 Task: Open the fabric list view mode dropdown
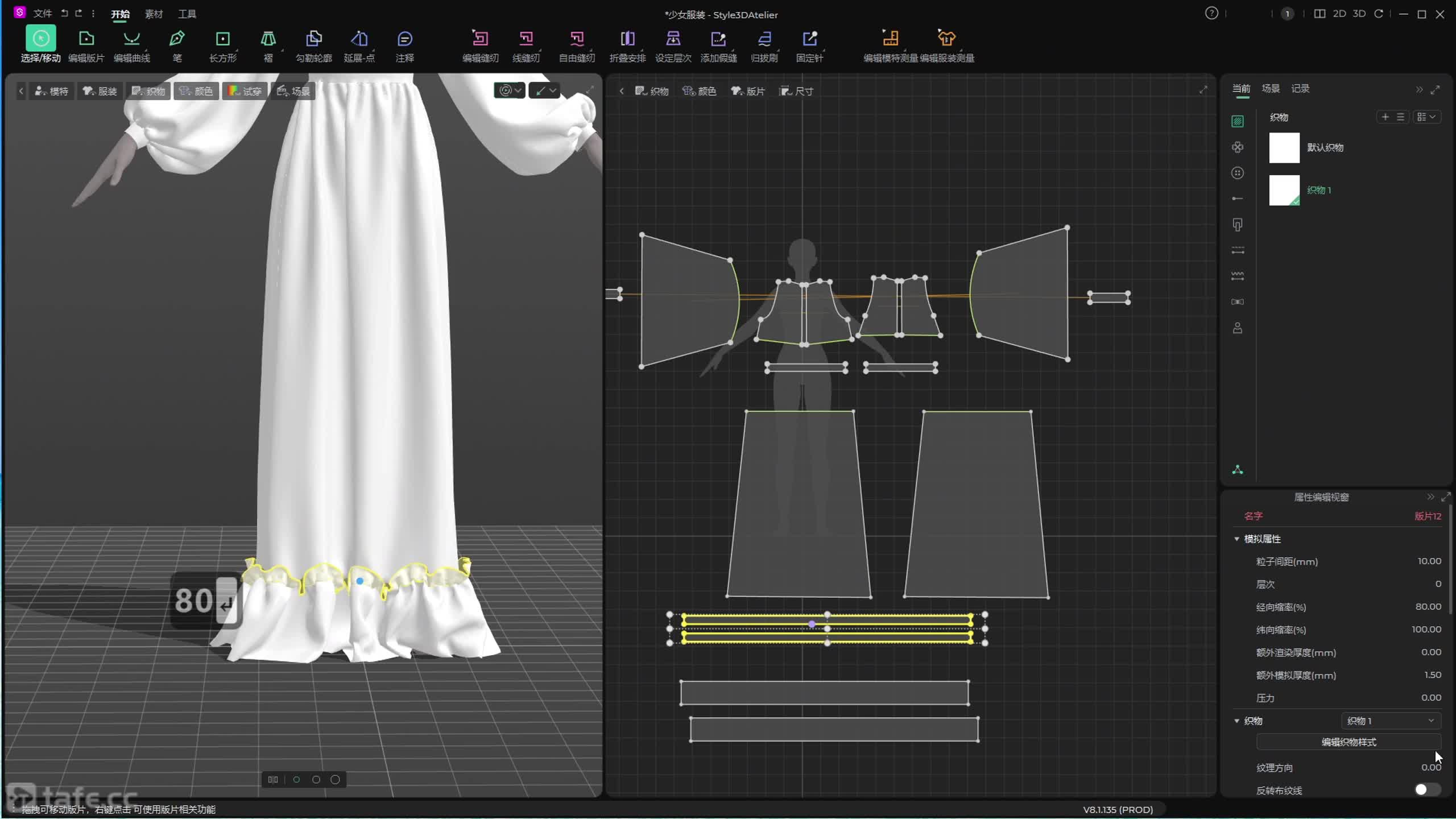tap(1426, 117)
